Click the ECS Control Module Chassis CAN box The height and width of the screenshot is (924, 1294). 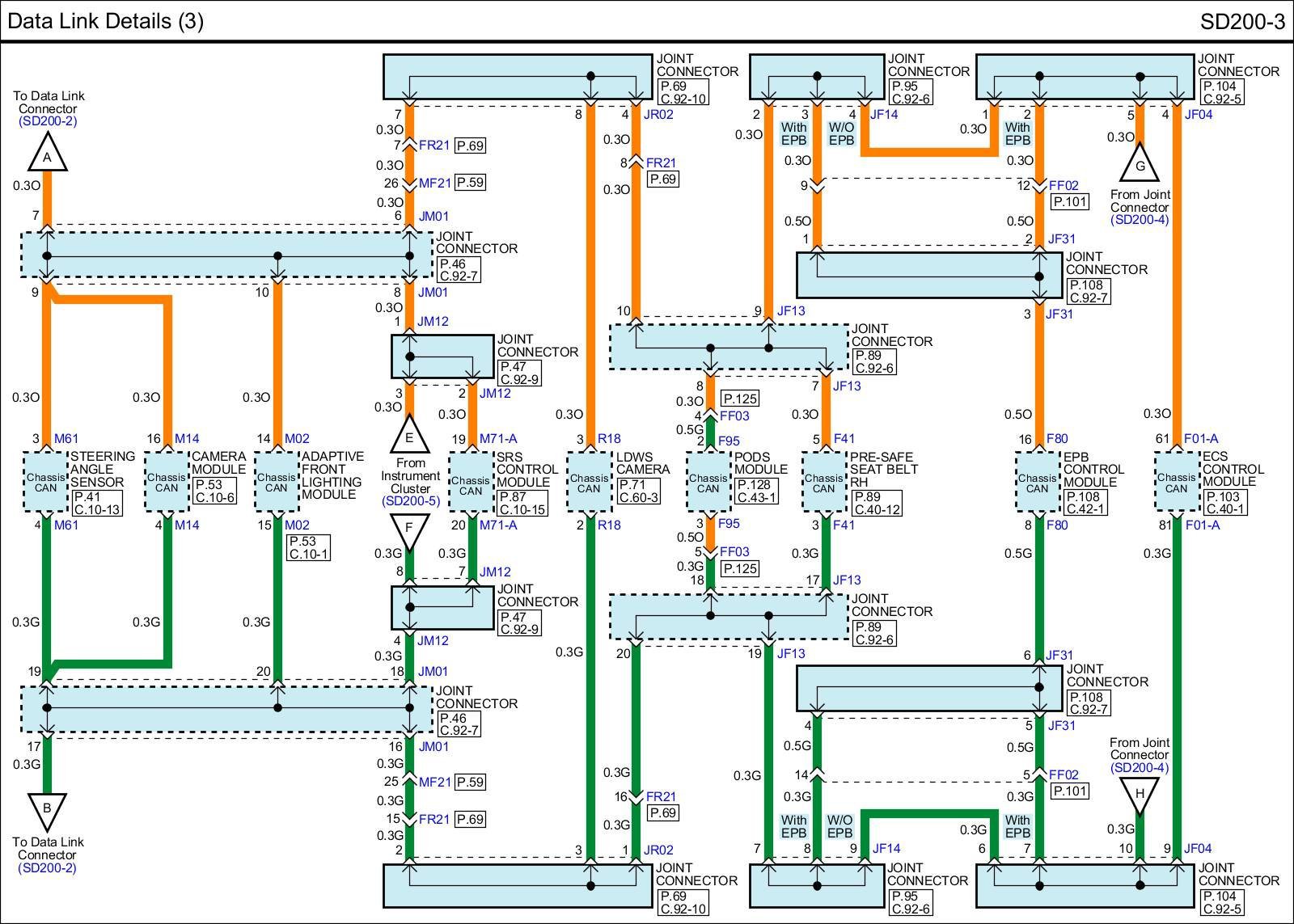pyautogui.click(x=1177, y=483)
